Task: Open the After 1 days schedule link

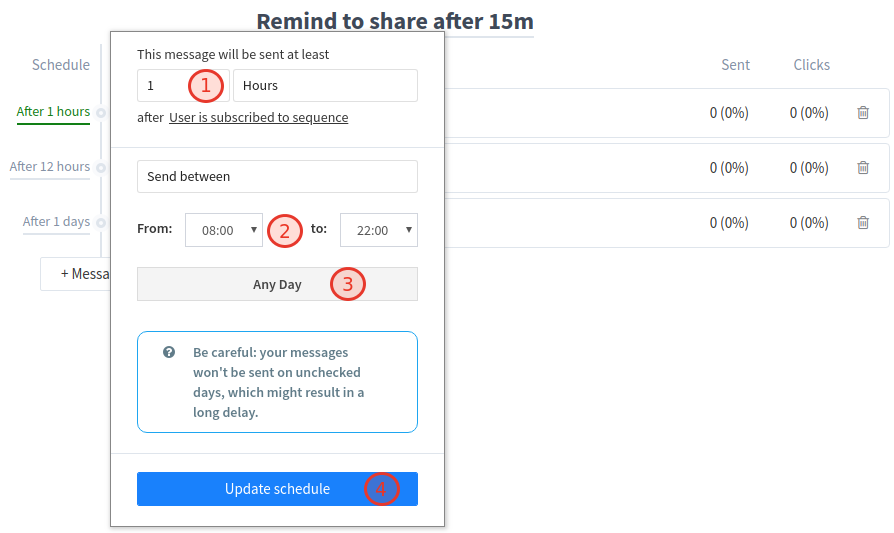Action: pyautogui.click(x=56, y=222)
